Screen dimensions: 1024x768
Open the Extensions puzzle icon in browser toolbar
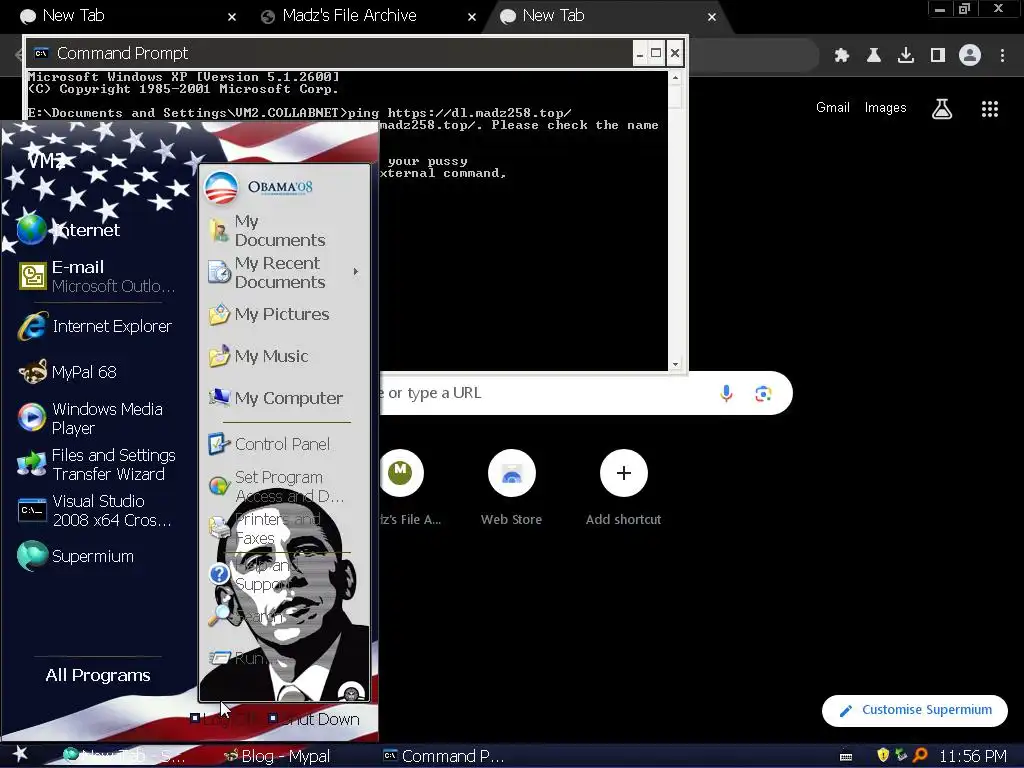(841, 56)
